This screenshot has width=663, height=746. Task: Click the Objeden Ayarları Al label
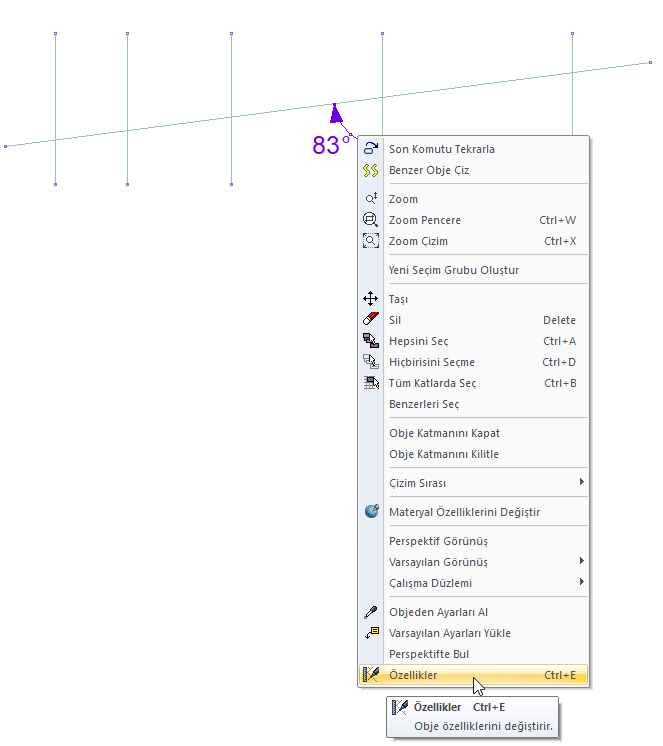(438, 612)
